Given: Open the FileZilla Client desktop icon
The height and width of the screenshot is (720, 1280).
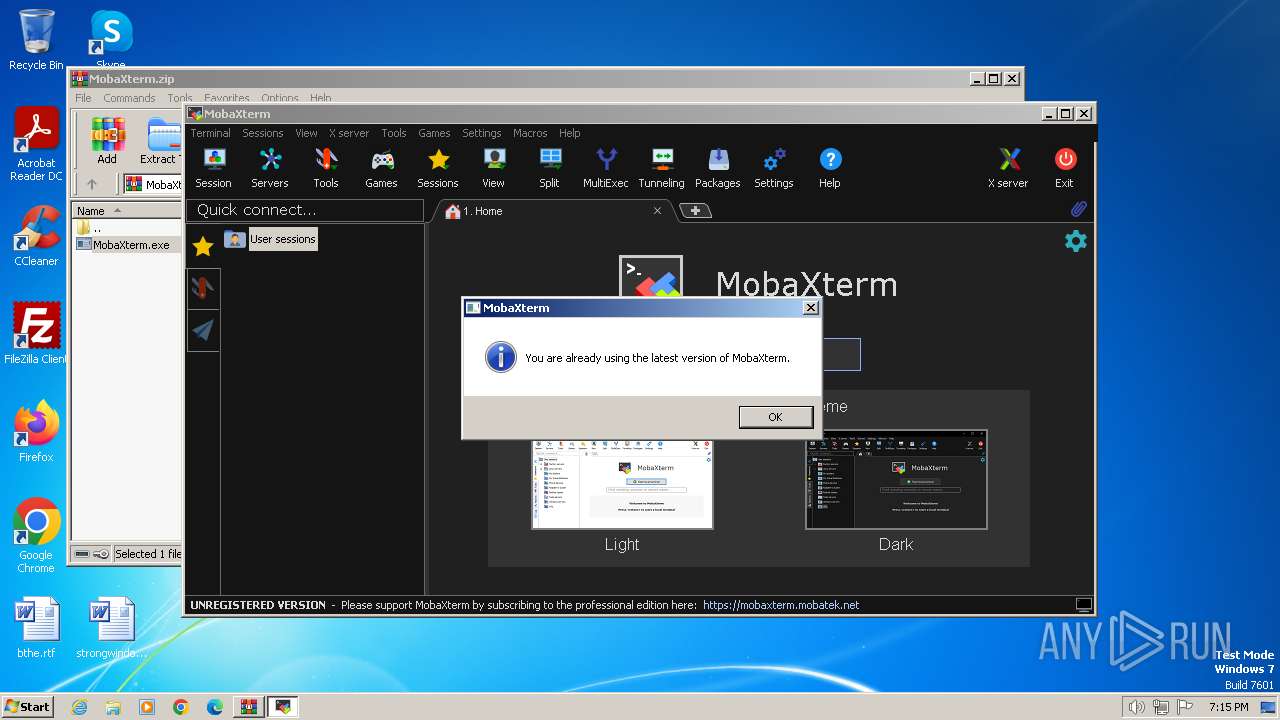Looking at the screenshot, I should pos(36,333).
